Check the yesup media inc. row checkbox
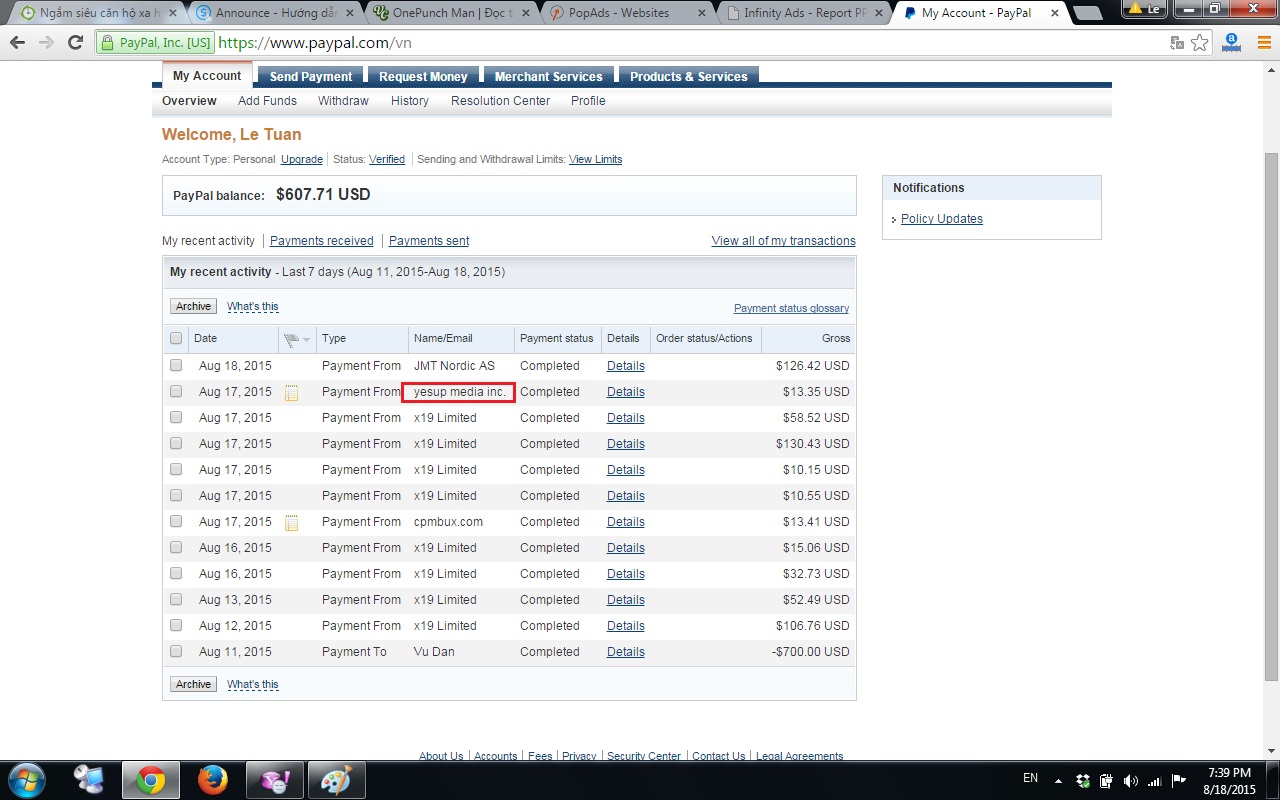This screenshot has width=1280, height=800. 176,392
